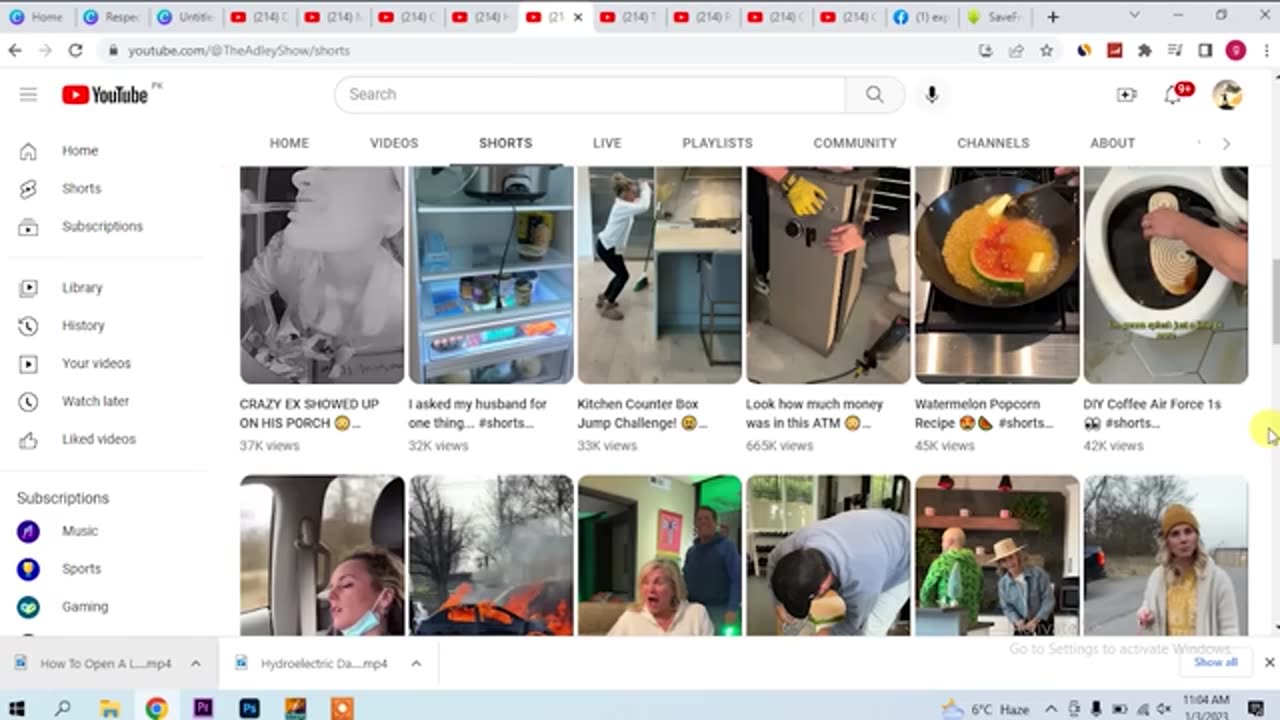Select the SHORTS tab
The width and height of the screenshot is (1280, 720).
[x=505, y=143]
